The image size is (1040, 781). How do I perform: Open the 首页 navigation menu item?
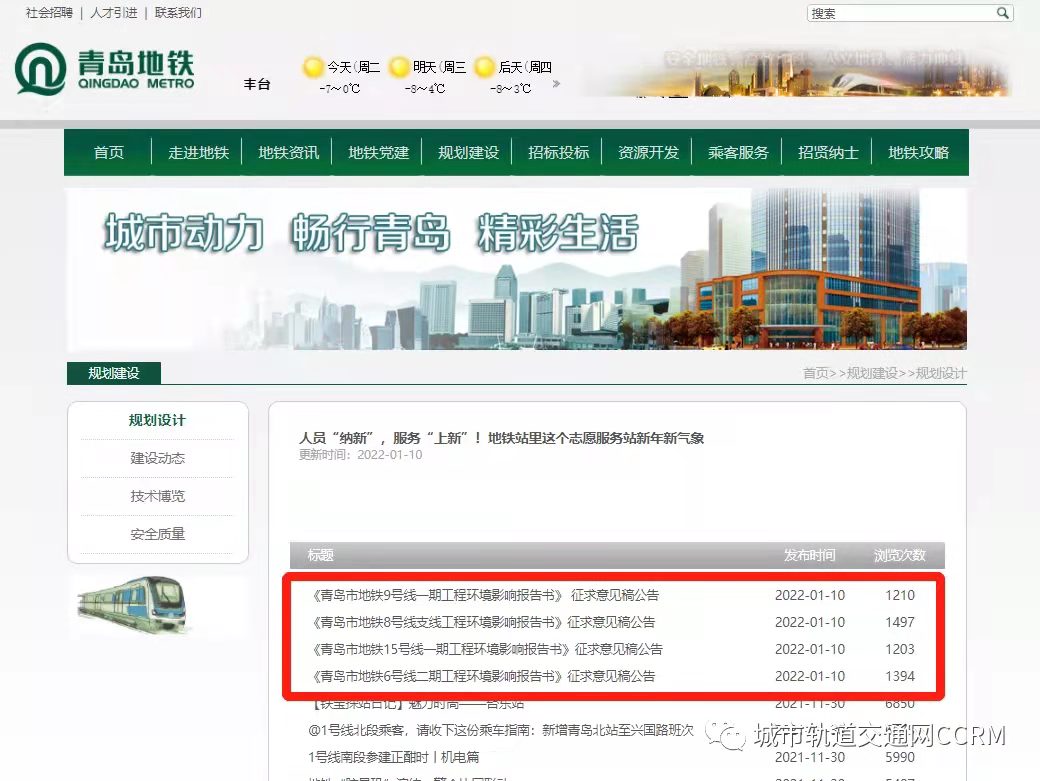(x=109, y=153)
